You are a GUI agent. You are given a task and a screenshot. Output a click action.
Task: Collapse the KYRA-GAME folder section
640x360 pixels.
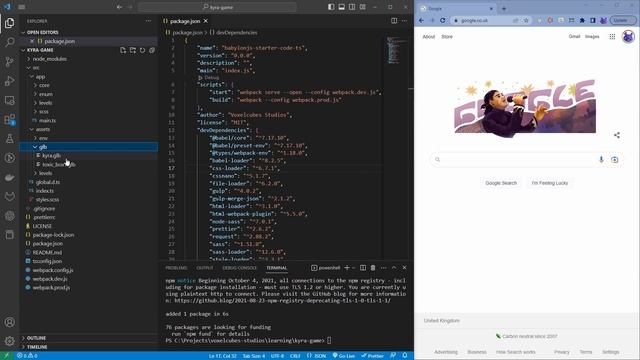(23, 50)
